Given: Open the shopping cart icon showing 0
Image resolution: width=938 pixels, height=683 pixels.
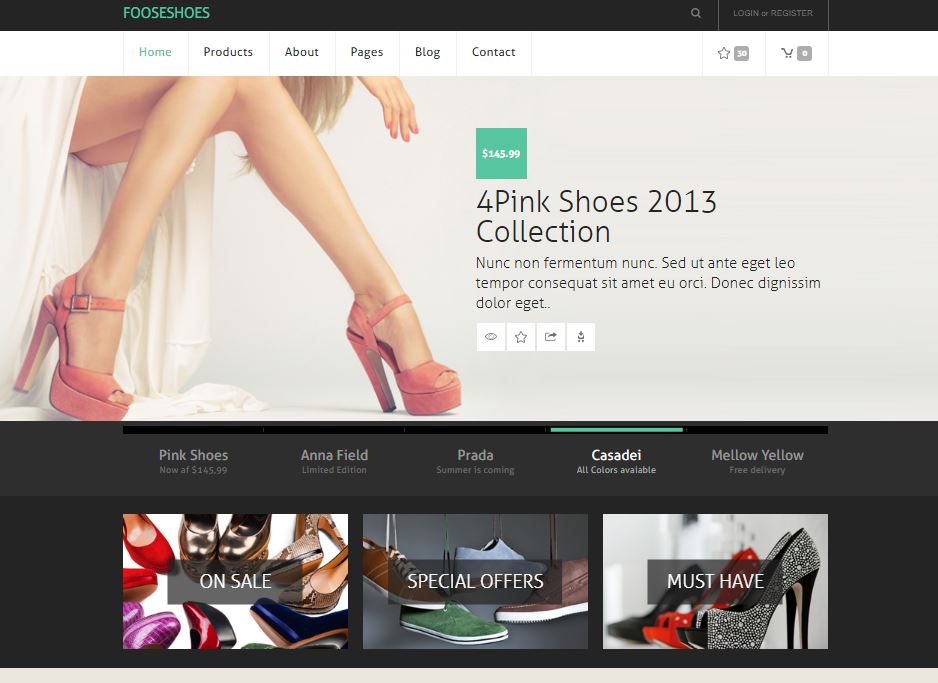Looking at the screenshot, I should pyautogui.click(x=796, y=53).
